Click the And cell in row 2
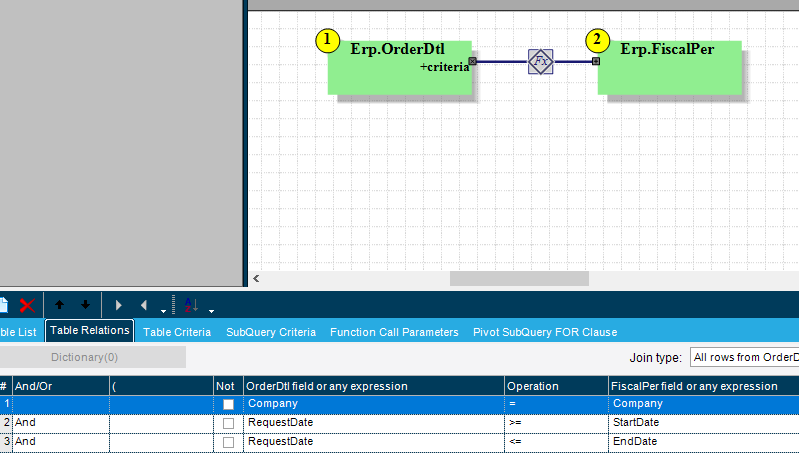The image size is (799, 457). click(x=61, y=423)
